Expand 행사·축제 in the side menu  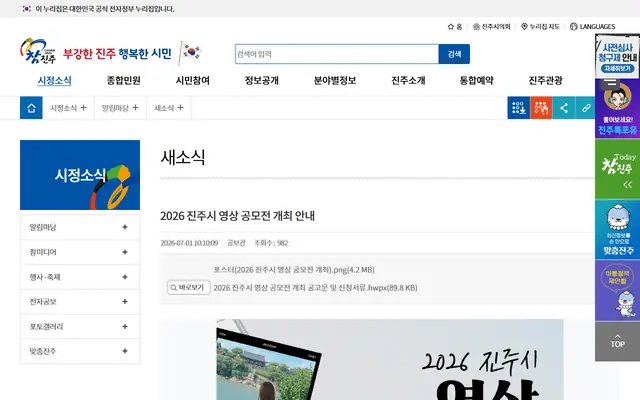80,277
